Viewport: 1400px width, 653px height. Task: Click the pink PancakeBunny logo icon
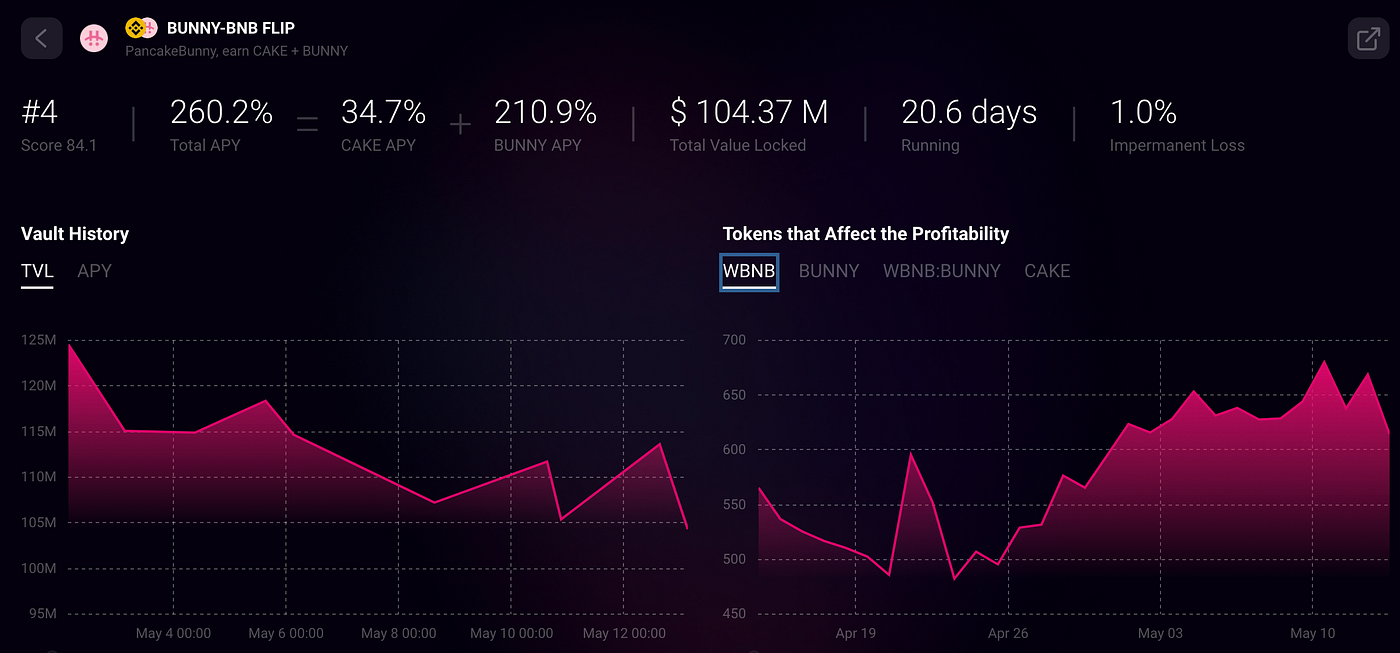(94, 39)
